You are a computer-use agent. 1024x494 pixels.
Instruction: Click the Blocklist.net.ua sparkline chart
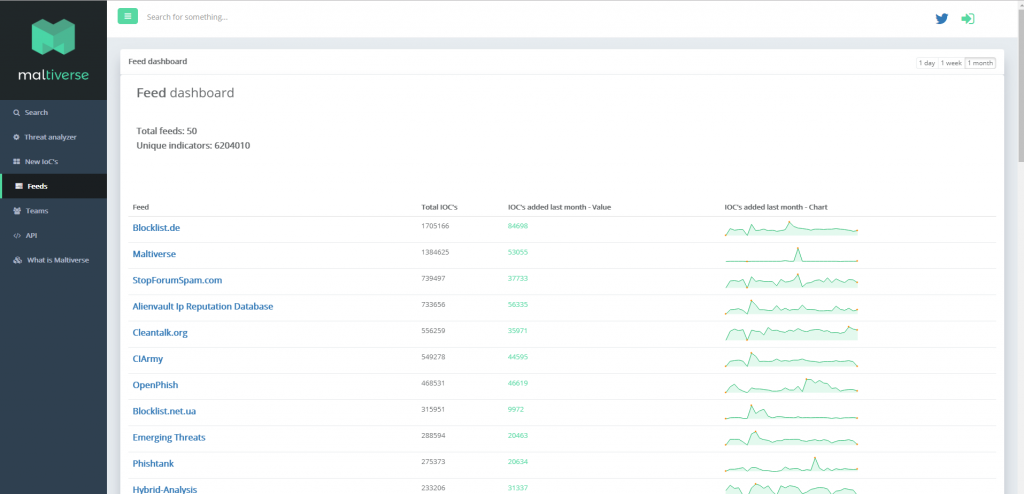point(791,412)
